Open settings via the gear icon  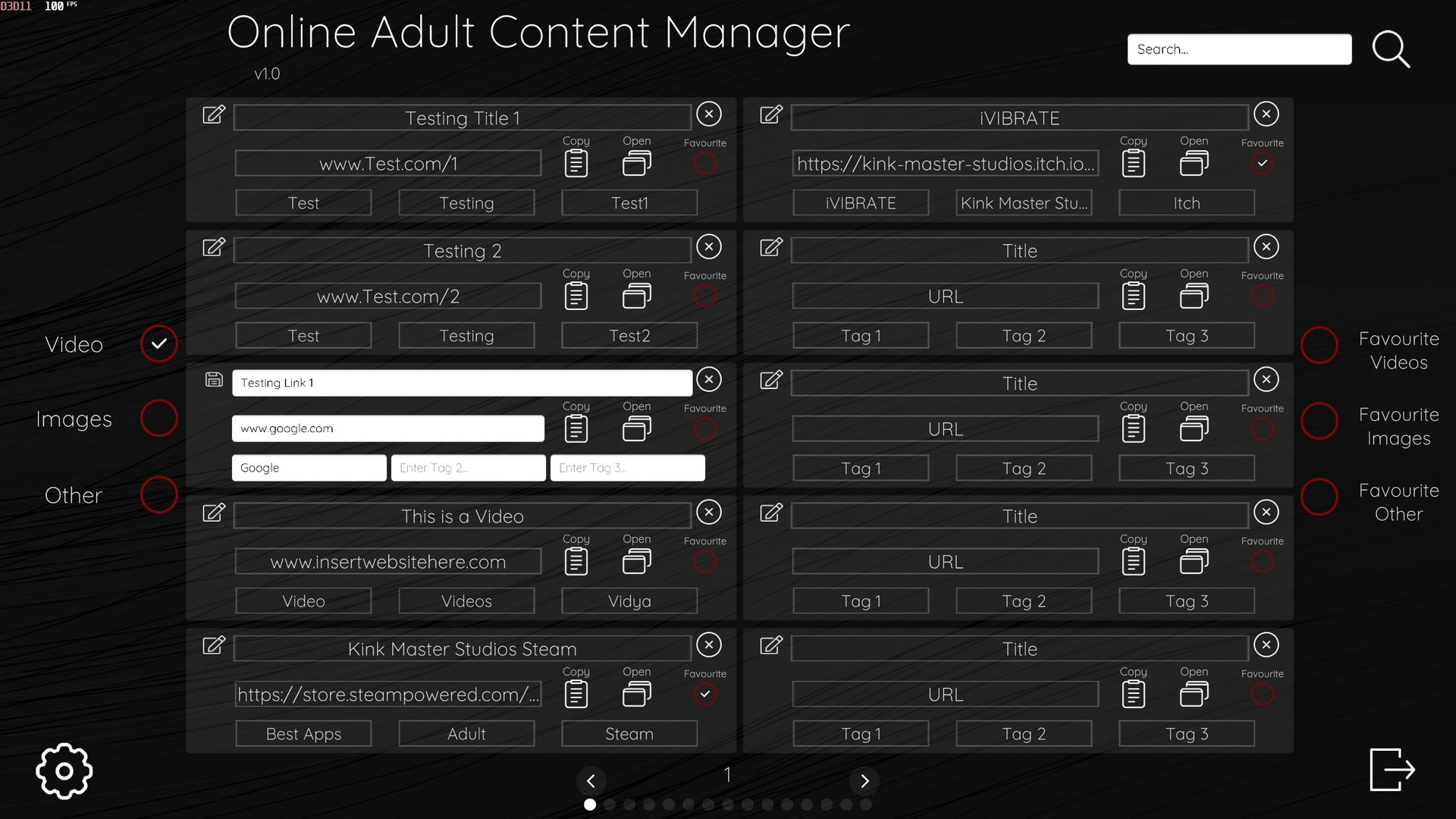[64, 770]
